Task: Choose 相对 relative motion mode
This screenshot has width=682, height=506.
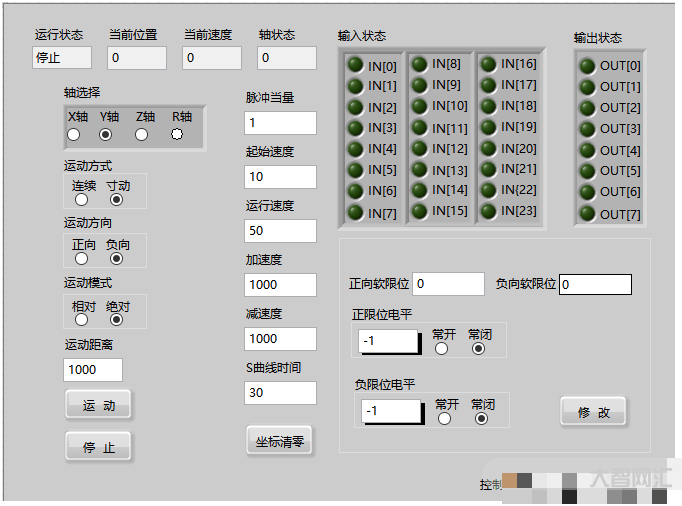Action: pyautogui.click(x=82, y=320)
